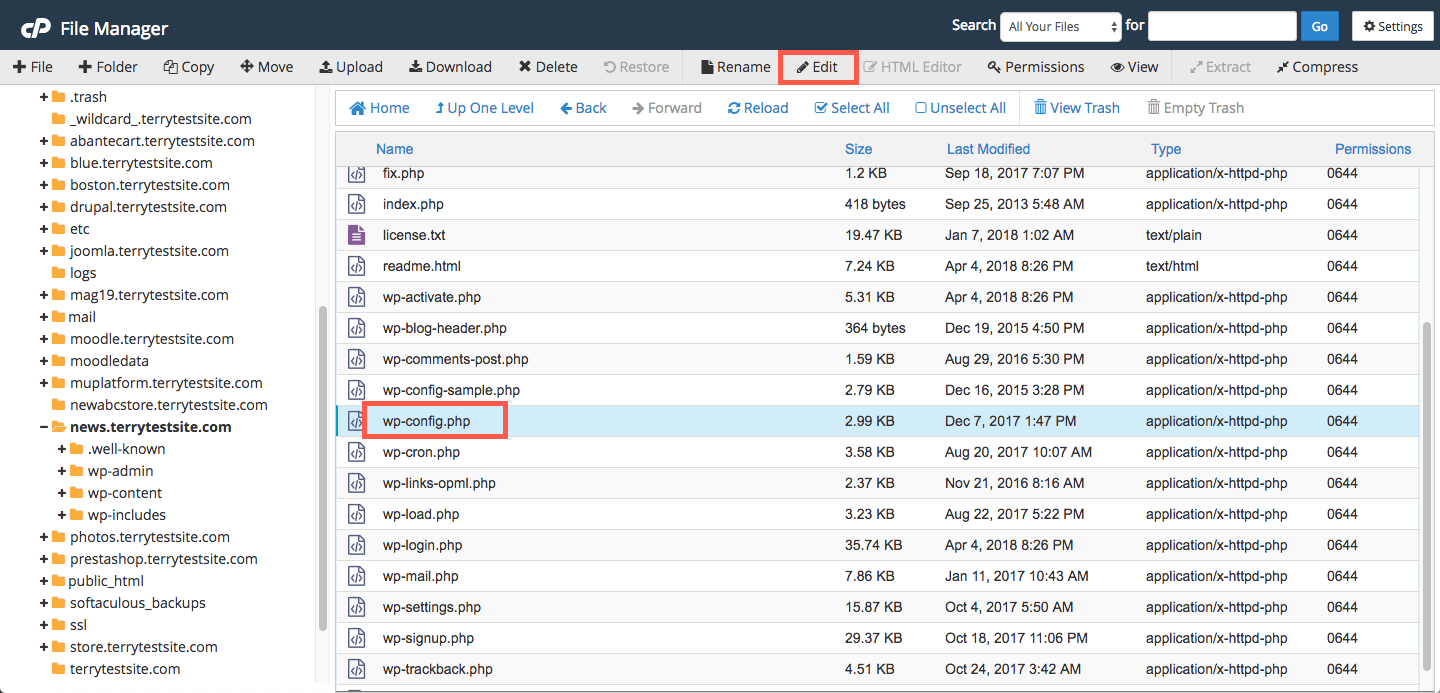Expand the drupal.terrytestsite.com folder
The image size is (1440, 693).
44,207
